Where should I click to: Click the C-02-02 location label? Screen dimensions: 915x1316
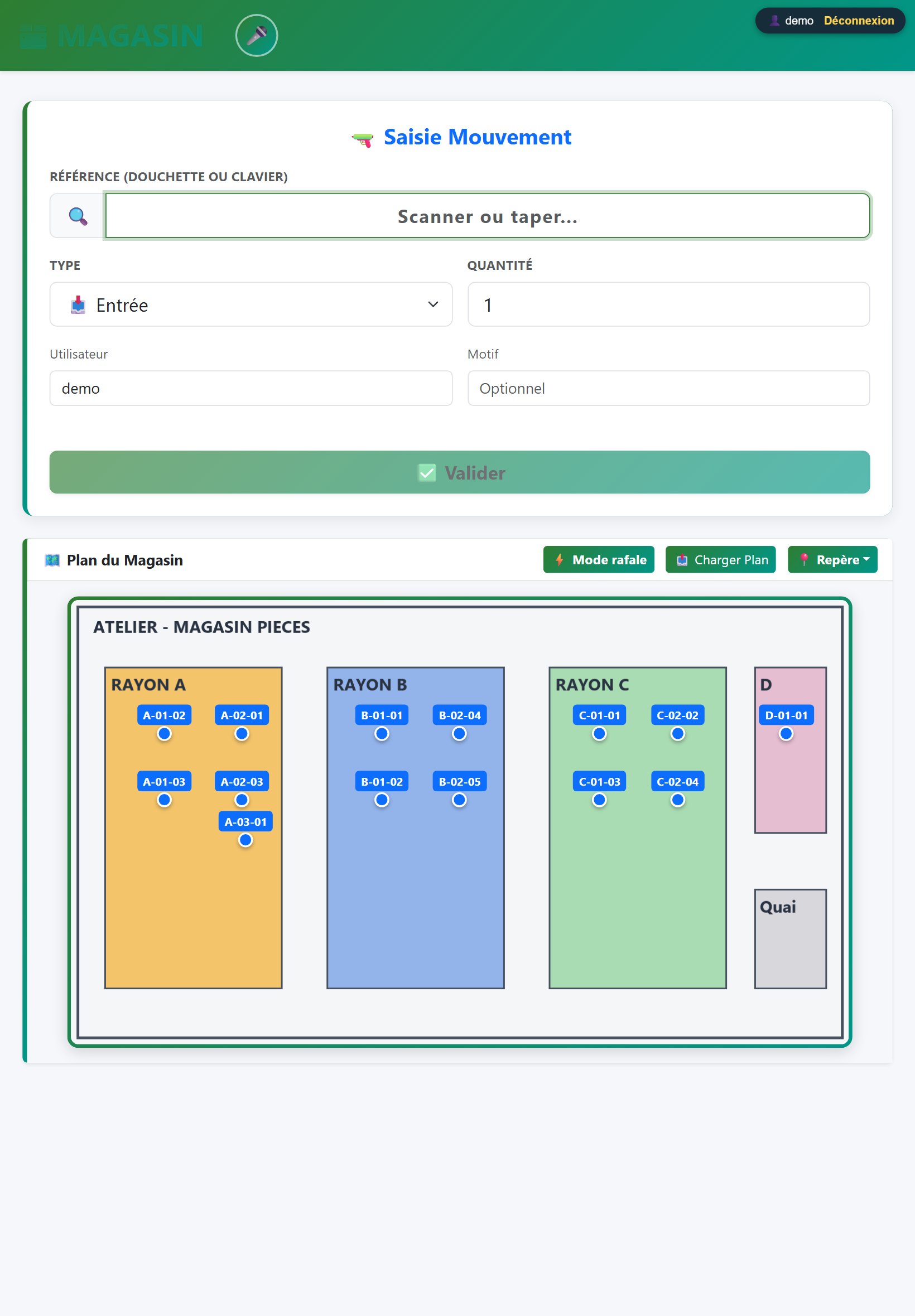tap(678, 715)
